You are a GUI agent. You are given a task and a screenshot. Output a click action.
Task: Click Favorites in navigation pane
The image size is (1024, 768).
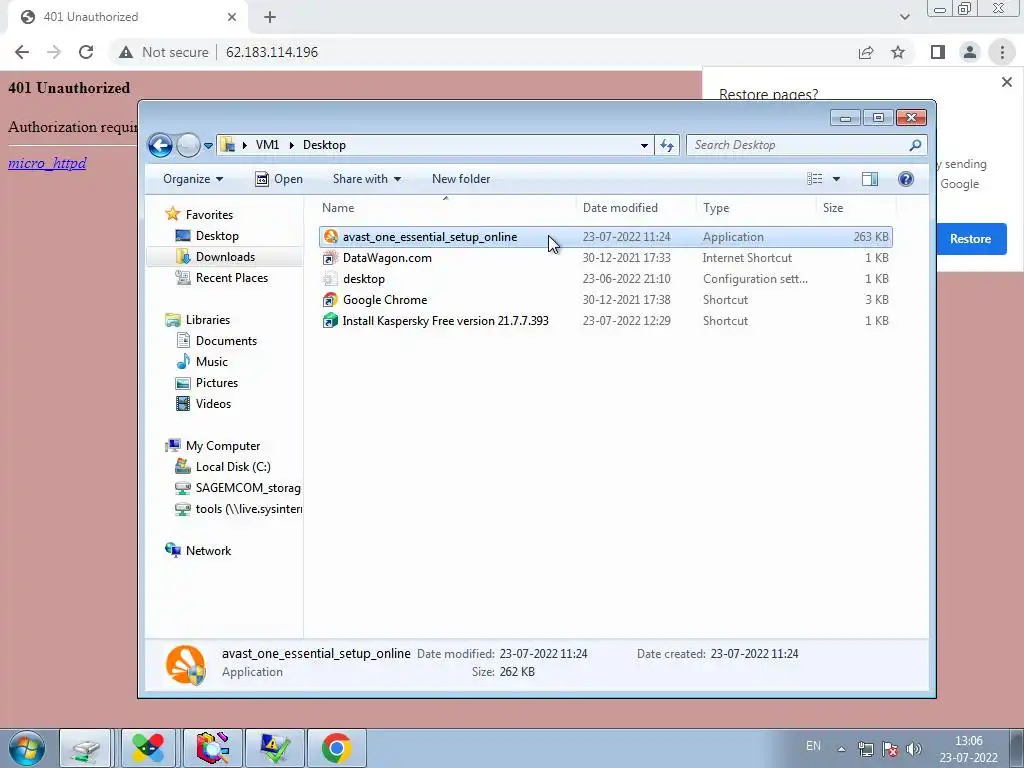[208, 215]
